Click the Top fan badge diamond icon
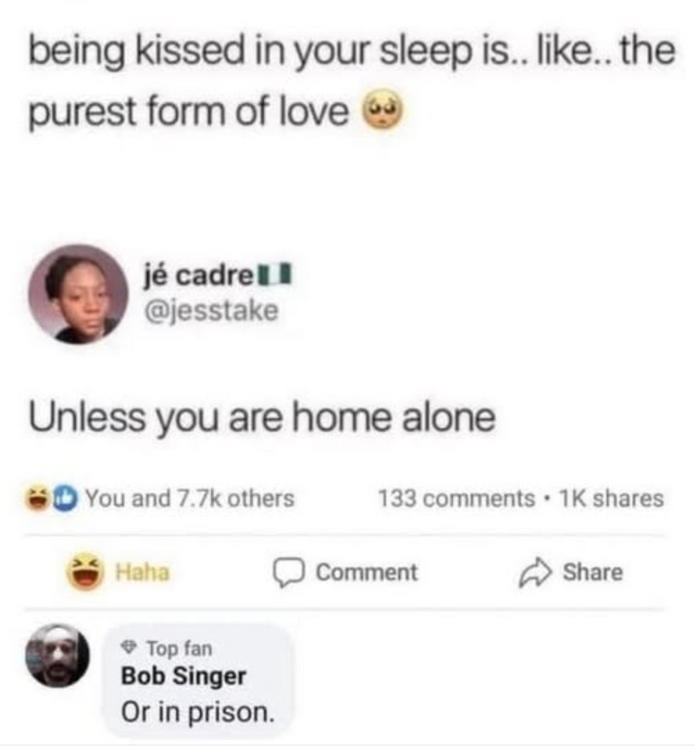695x750 pixels. [x=127, y=648]
